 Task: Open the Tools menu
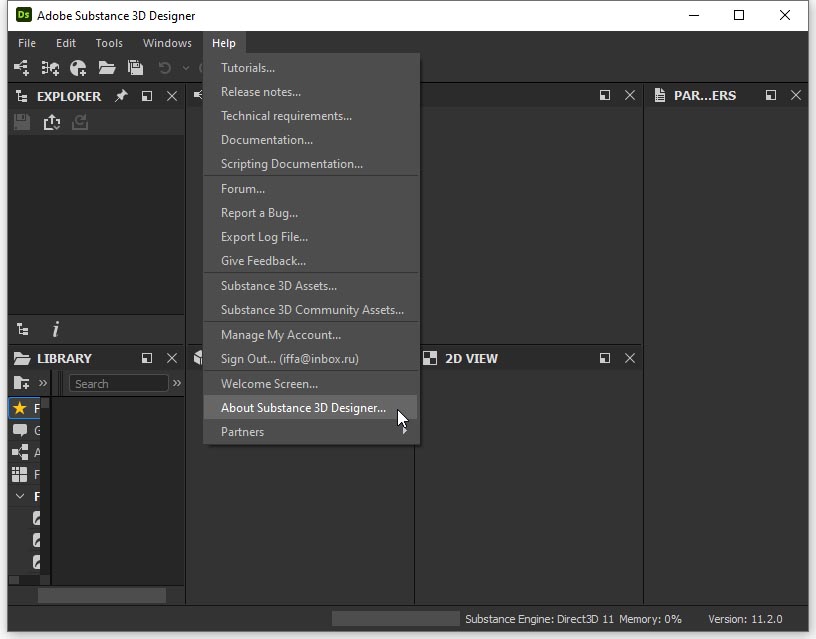[x=109, y=43]
